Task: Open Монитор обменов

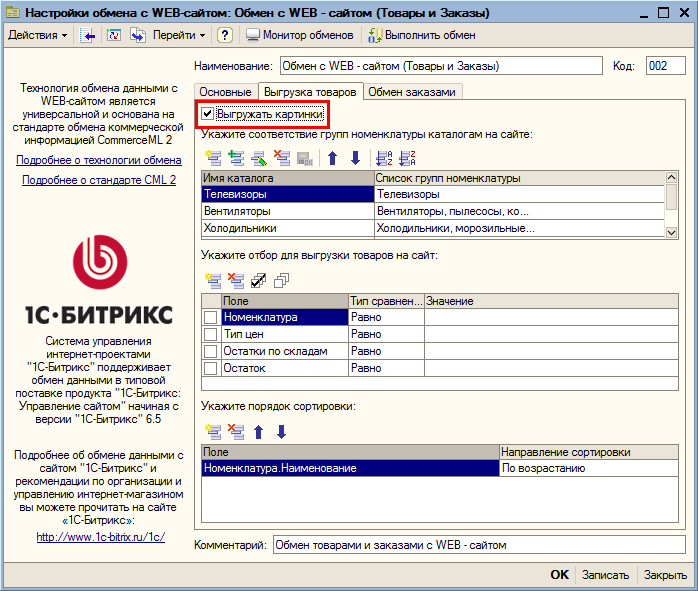Action: [300, 35]
